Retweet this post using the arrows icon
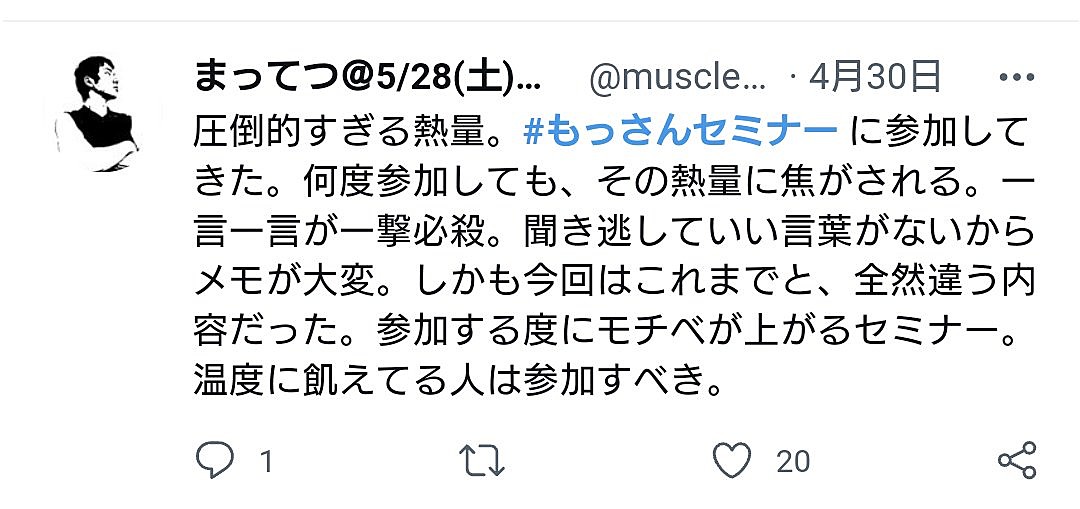Viewport: 1080px width, 509px height. pos(482,460)
